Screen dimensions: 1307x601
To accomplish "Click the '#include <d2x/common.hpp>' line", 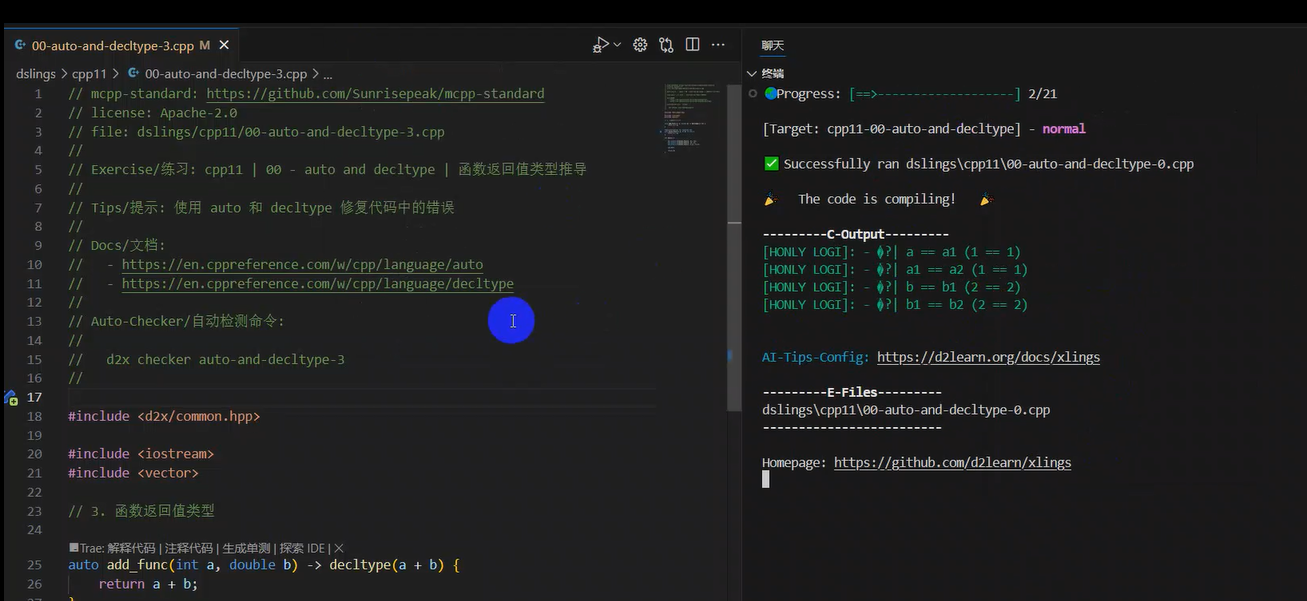I will pos(164,416).
